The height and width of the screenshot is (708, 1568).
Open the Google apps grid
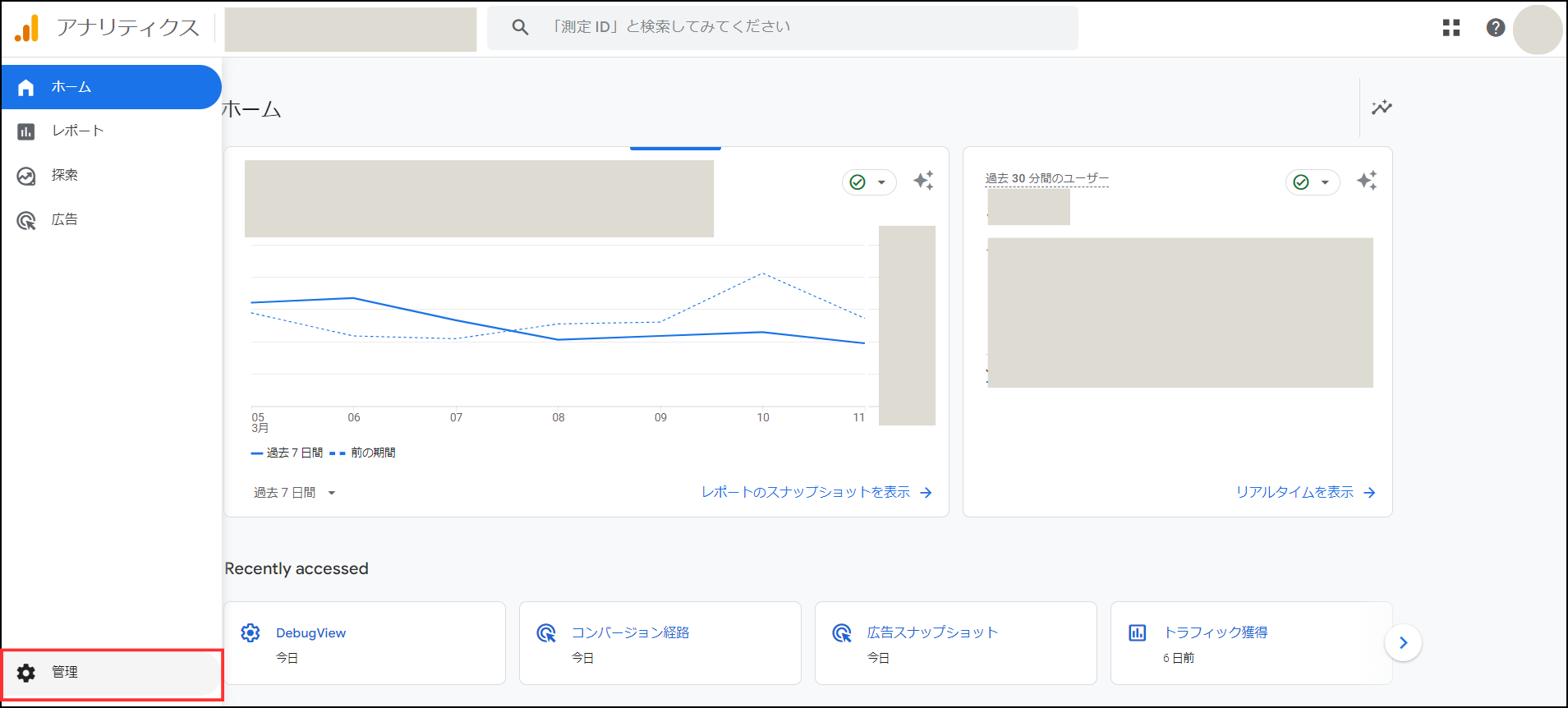pos(1451,28)
